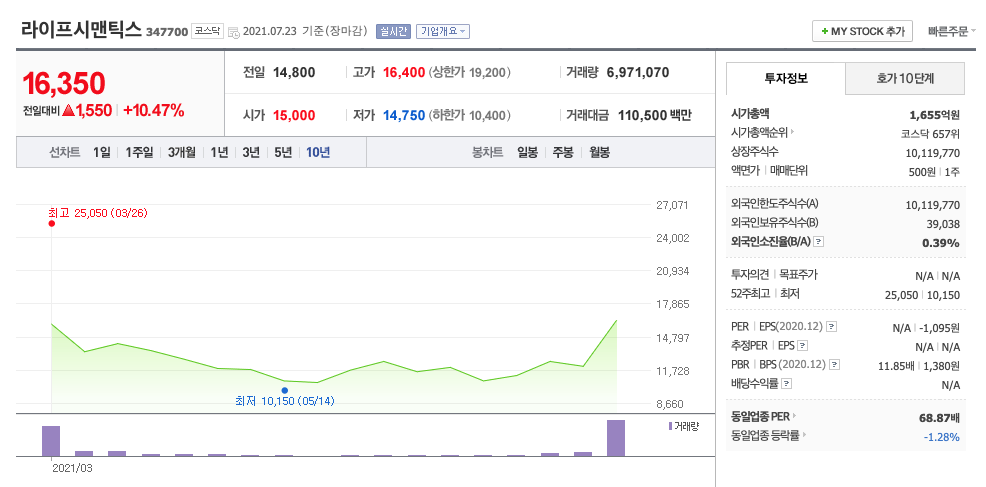Switch to the 투자정보 tab

(786, 79)
